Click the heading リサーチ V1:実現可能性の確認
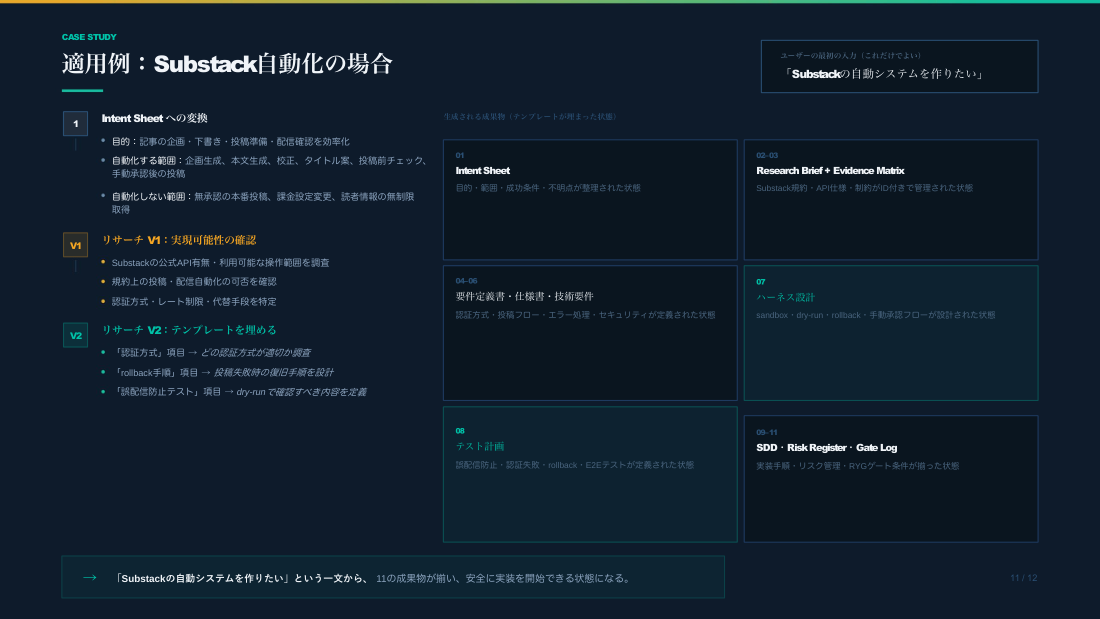1100x619 pixels. click(179, 240)
